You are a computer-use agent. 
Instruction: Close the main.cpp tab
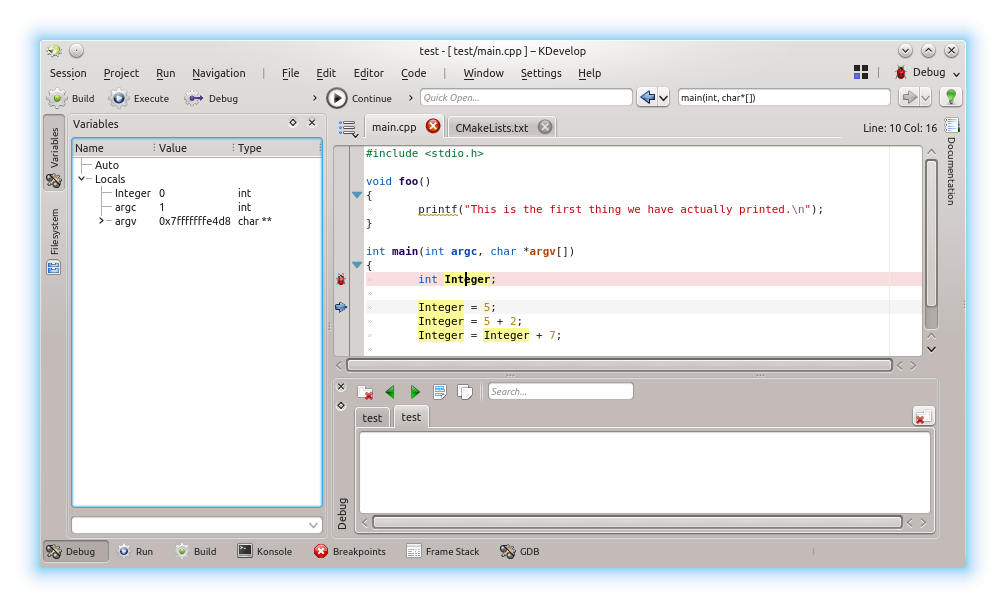coord(433,126)
